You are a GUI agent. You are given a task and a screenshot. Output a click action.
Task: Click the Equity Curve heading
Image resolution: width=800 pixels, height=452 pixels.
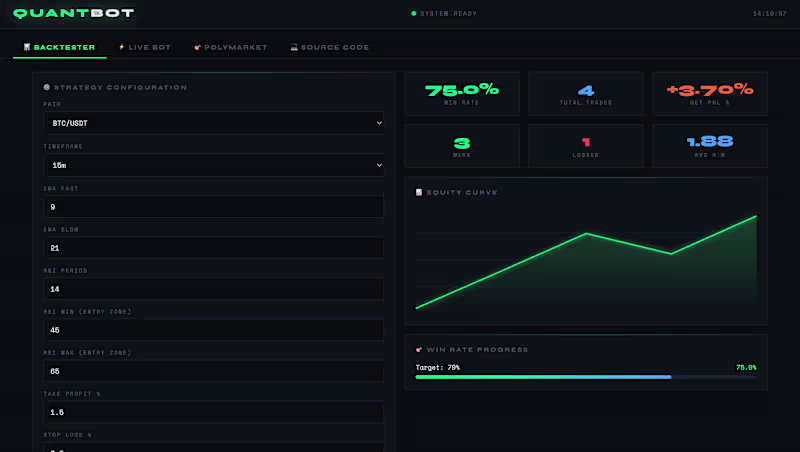coord(462,192)
